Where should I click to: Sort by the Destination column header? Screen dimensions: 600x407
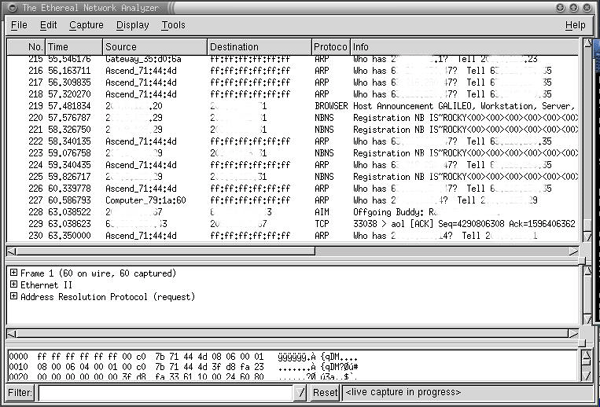pos(258,47)
